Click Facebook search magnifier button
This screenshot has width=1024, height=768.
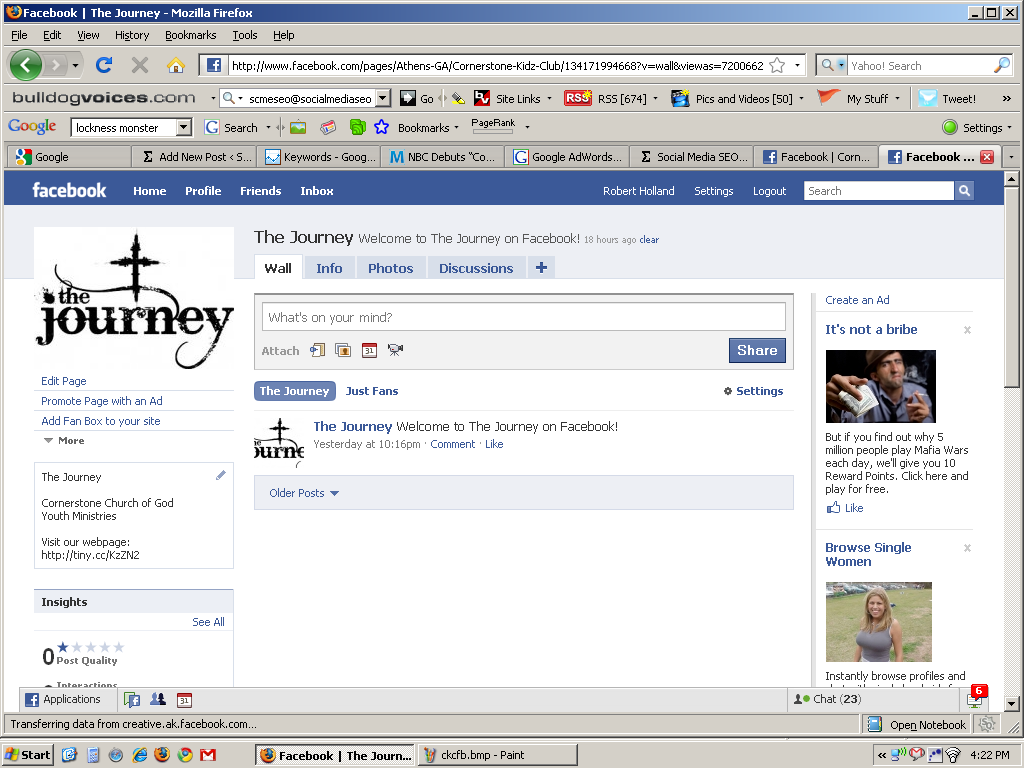click(x=964, y=191)
